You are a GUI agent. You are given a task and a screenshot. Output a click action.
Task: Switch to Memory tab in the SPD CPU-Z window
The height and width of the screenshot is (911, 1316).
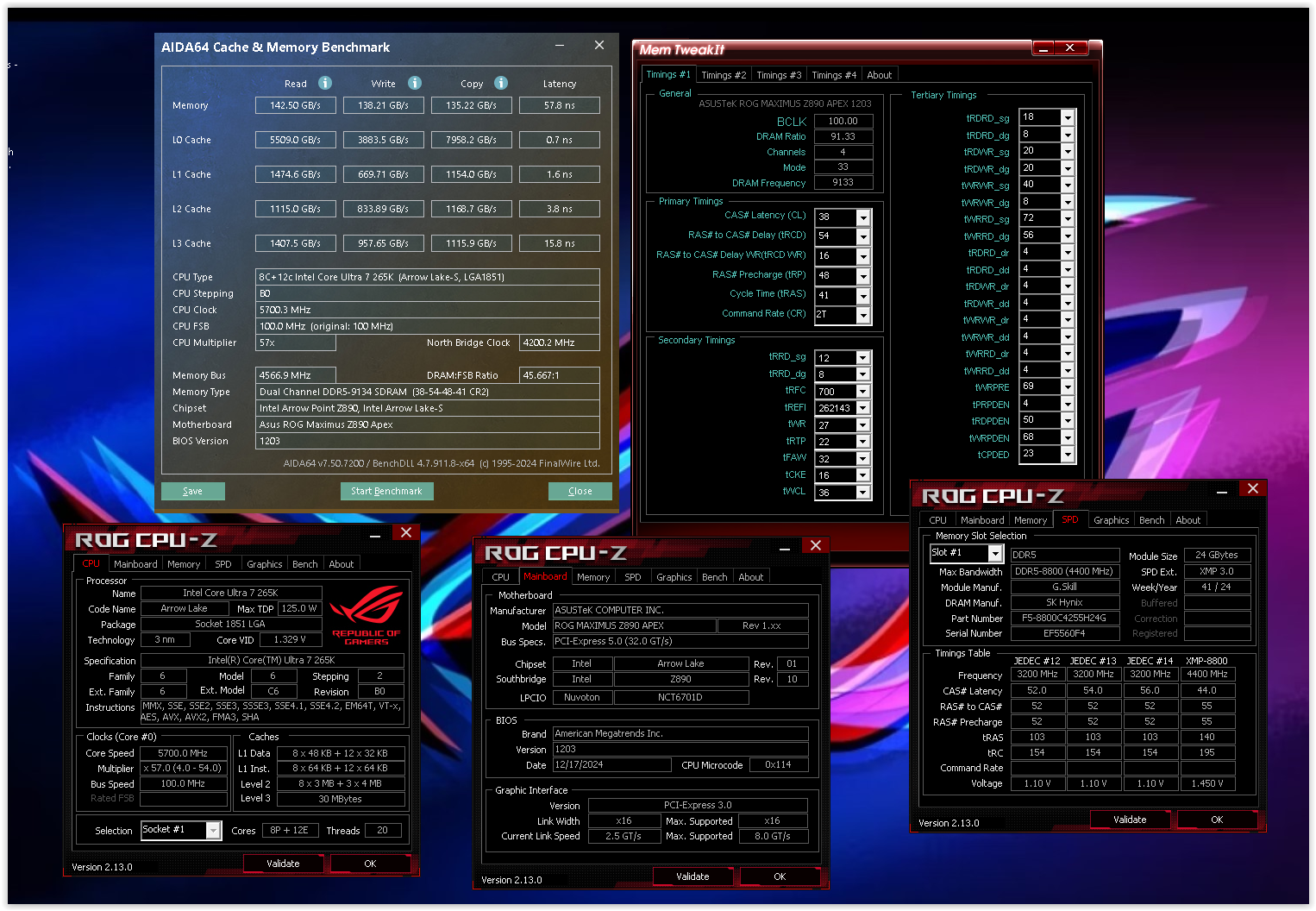[1031, 520]
